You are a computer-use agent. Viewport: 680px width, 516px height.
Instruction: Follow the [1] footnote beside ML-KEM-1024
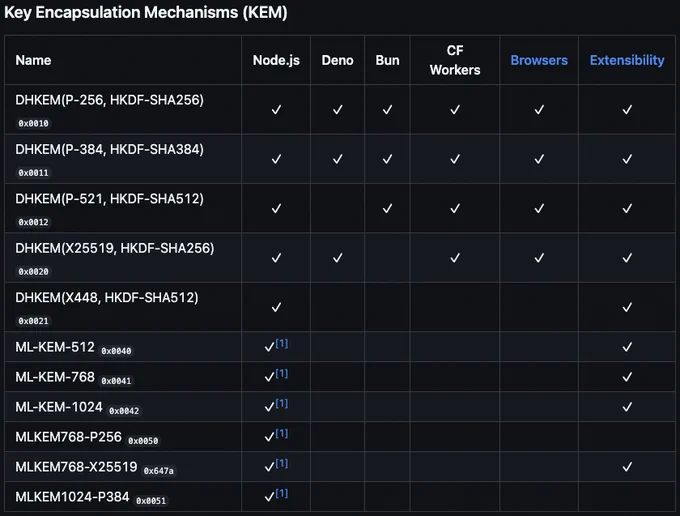tap(281, 403)
